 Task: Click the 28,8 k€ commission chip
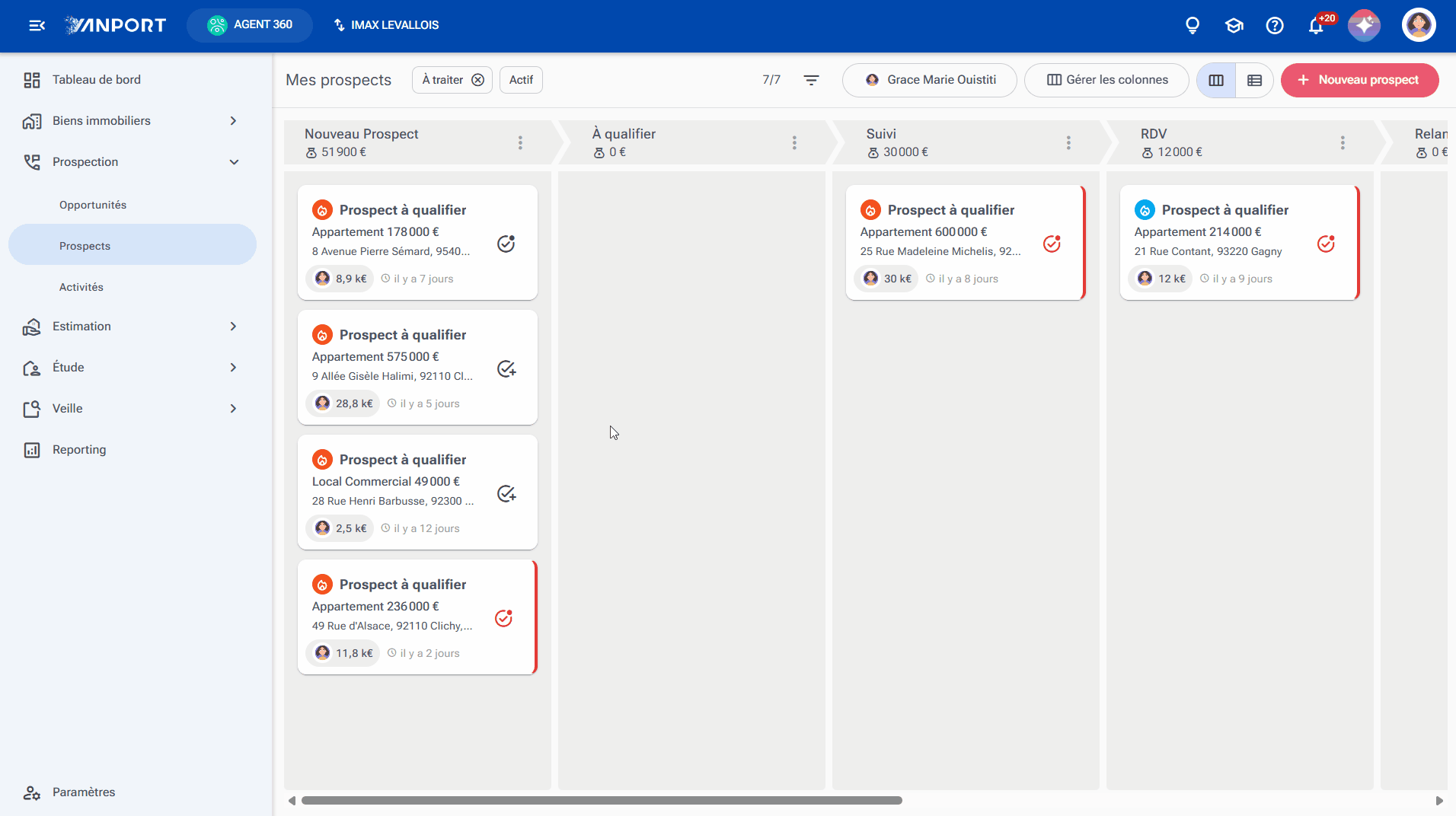pos(343,403)
